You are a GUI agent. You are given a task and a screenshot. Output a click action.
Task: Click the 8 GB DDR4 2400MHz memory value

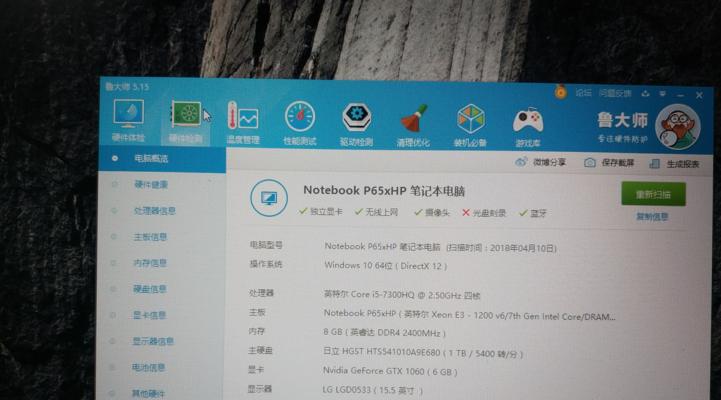pos(384,332)
